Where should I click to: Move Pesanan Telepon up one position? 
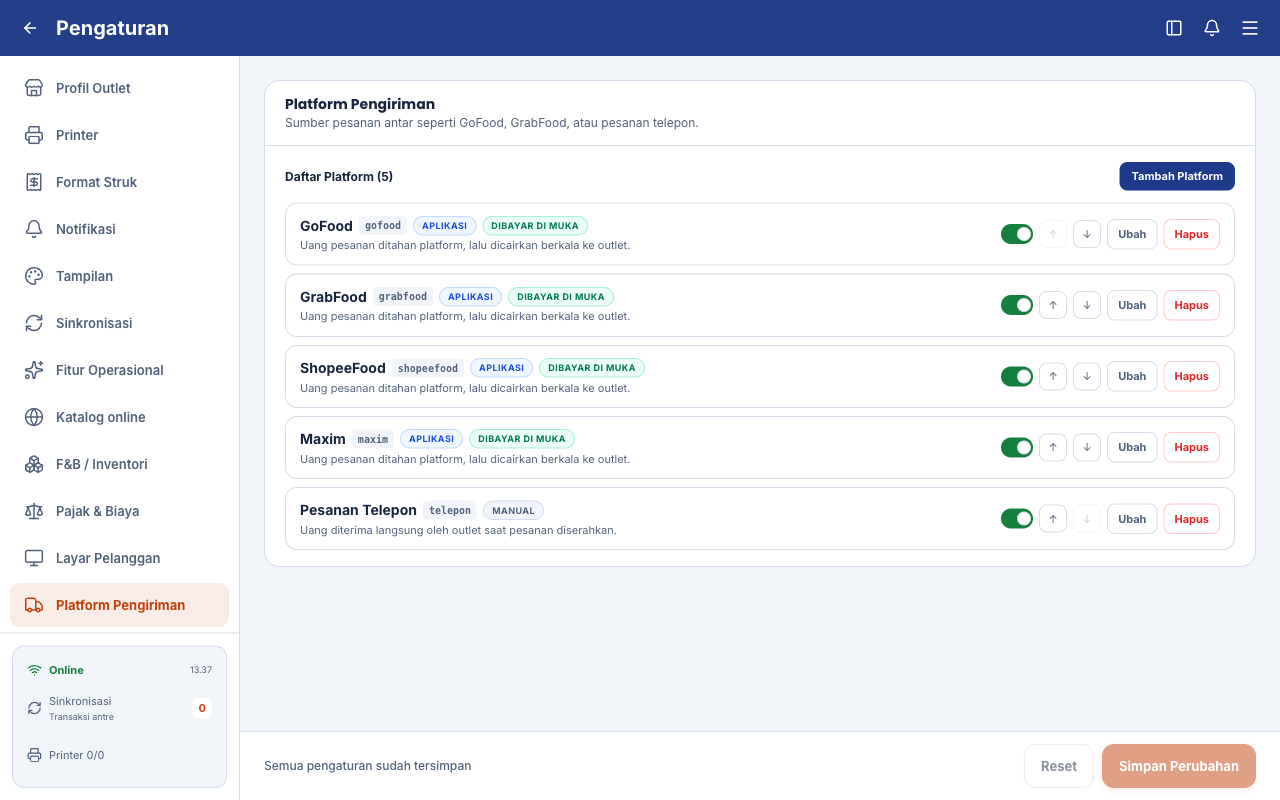(1053, 519)
